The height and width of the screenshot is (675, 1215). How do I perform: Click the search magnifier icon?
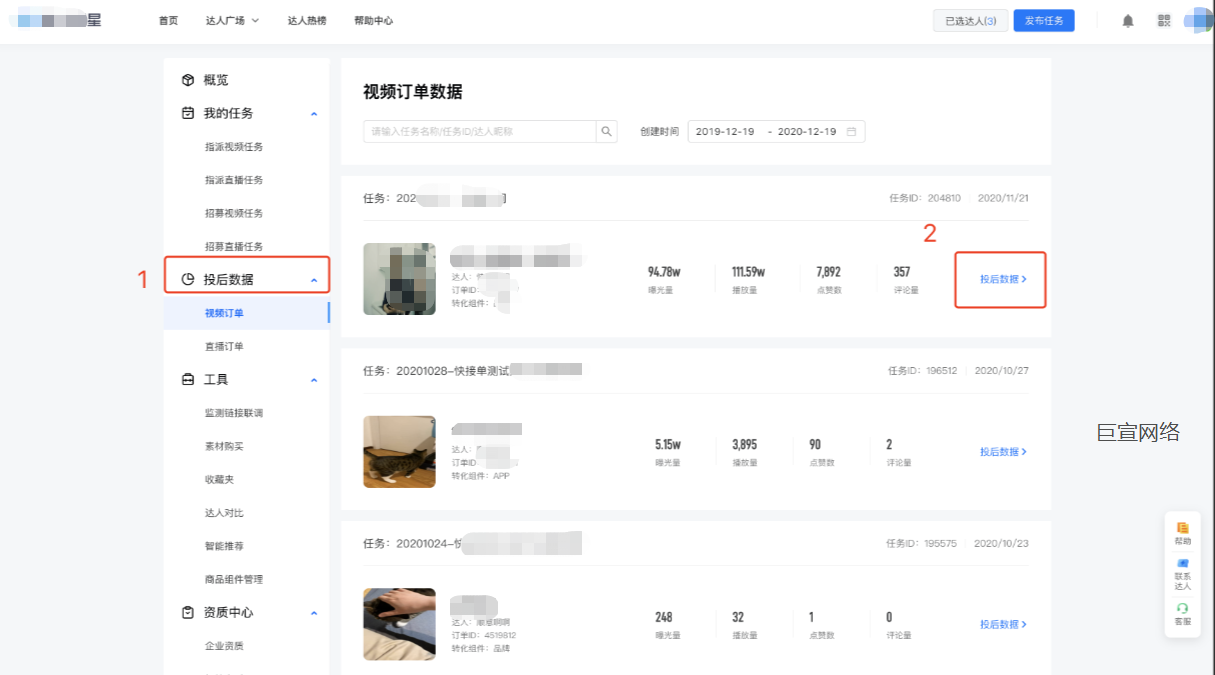point(607,131)
